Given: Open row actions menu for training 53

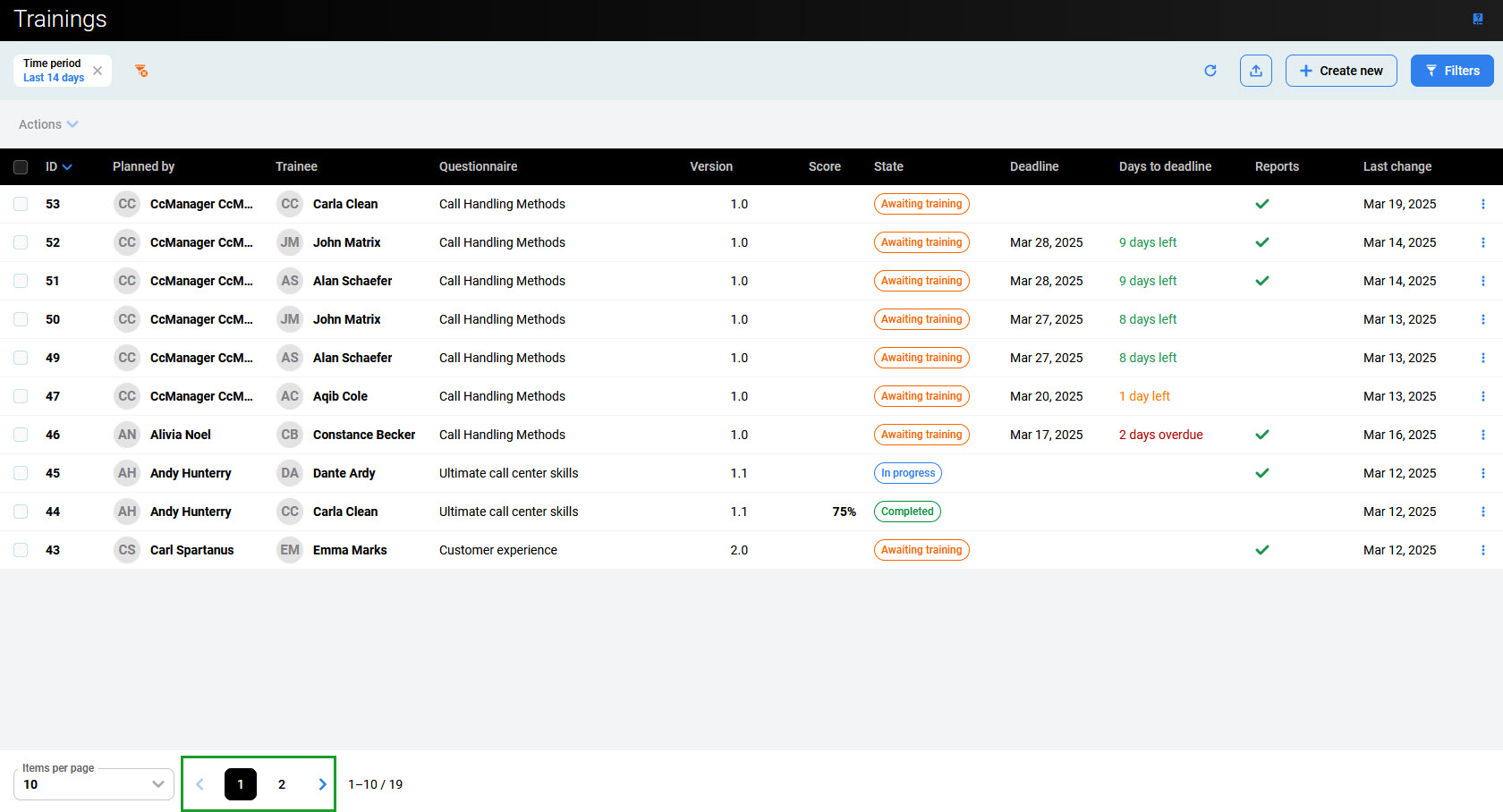Looking at the screenshot, I should pyautogui.click(x=1482, y=204).
